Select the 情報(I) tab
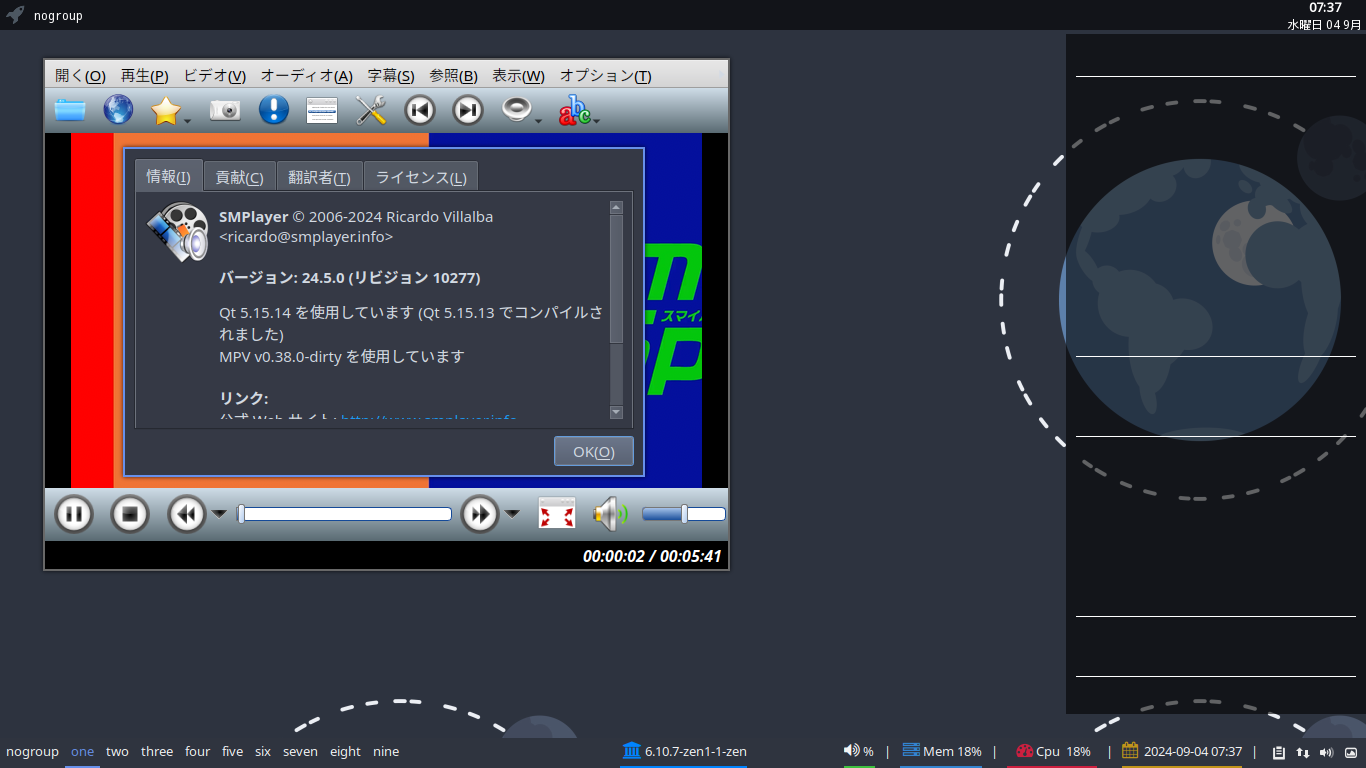The image size is (1366, 768). [x=169, y=176]
